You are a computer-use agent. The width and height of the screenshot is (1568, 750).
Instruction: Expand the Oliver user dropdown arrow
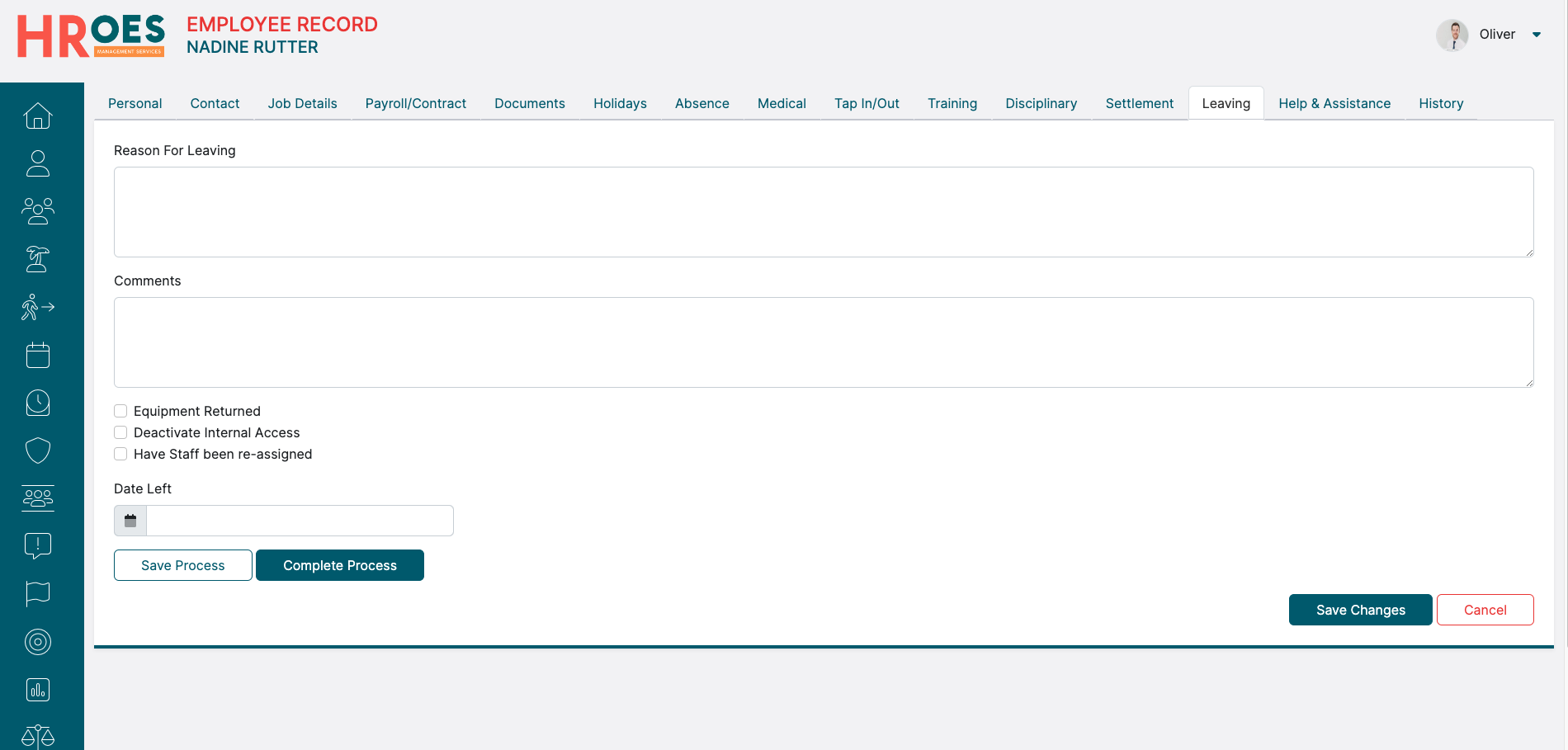(x=1537, y=35)
